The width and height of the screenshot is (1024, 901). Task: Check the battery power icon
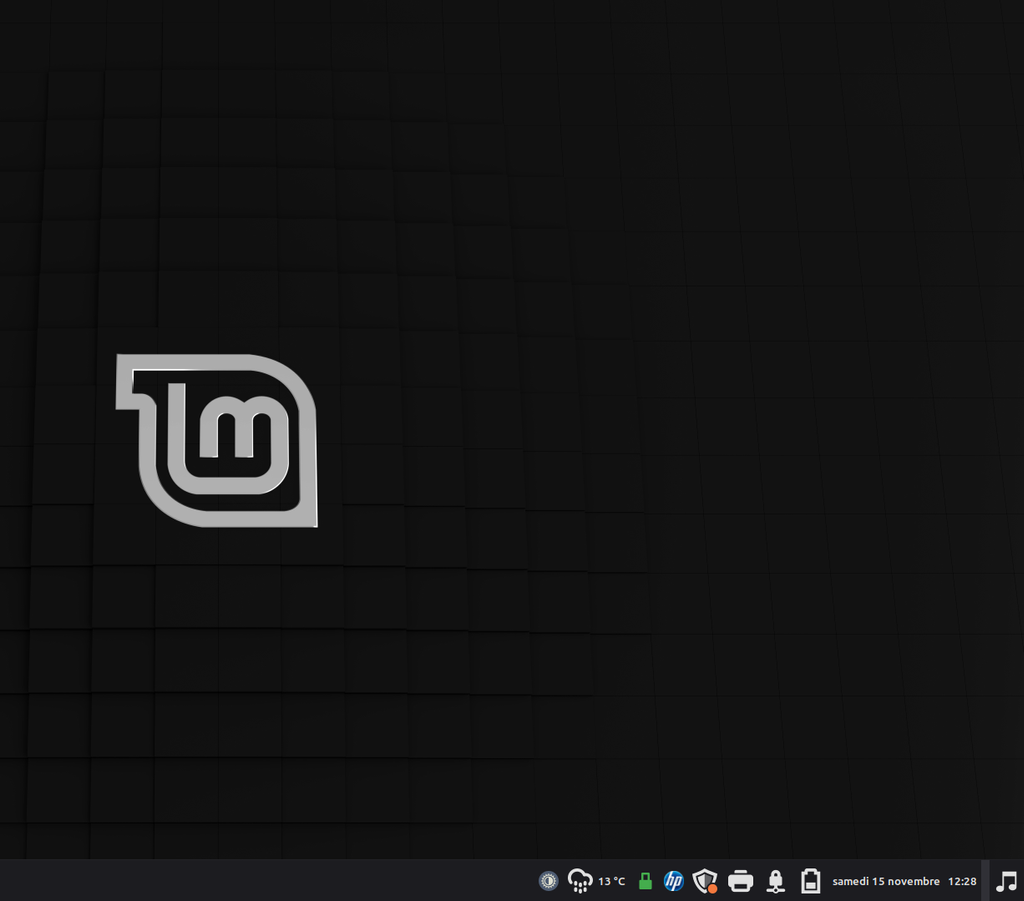point(810,881)
